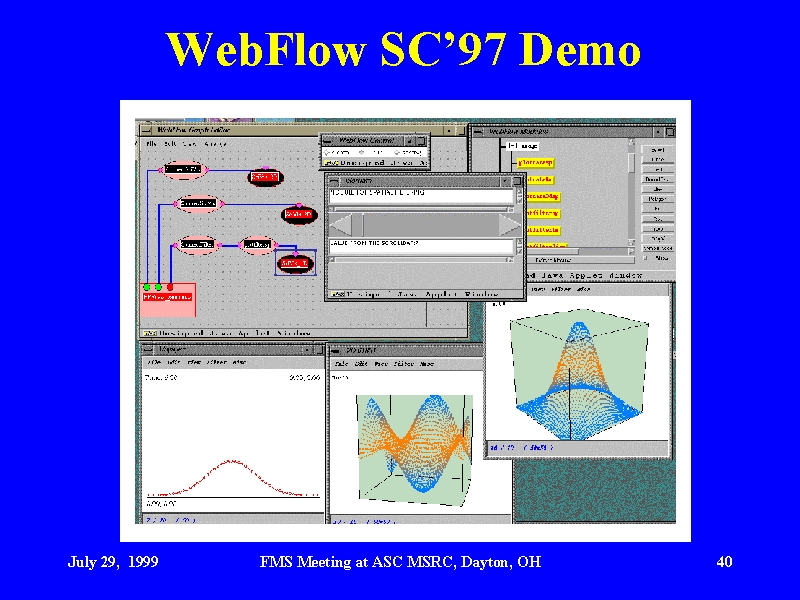Open the Filter menu in the bell-curve plot window

tap(216, 362)
